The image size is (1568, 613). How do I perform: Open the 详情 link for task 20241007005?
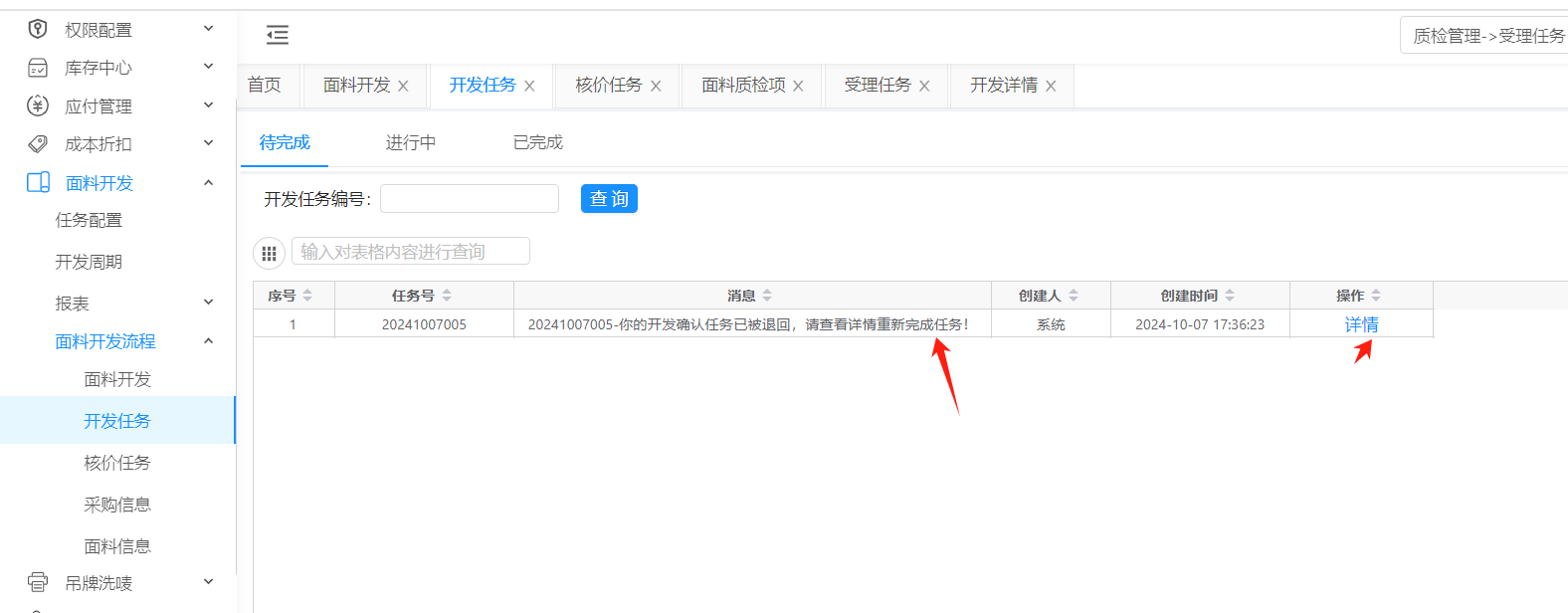1361,324
